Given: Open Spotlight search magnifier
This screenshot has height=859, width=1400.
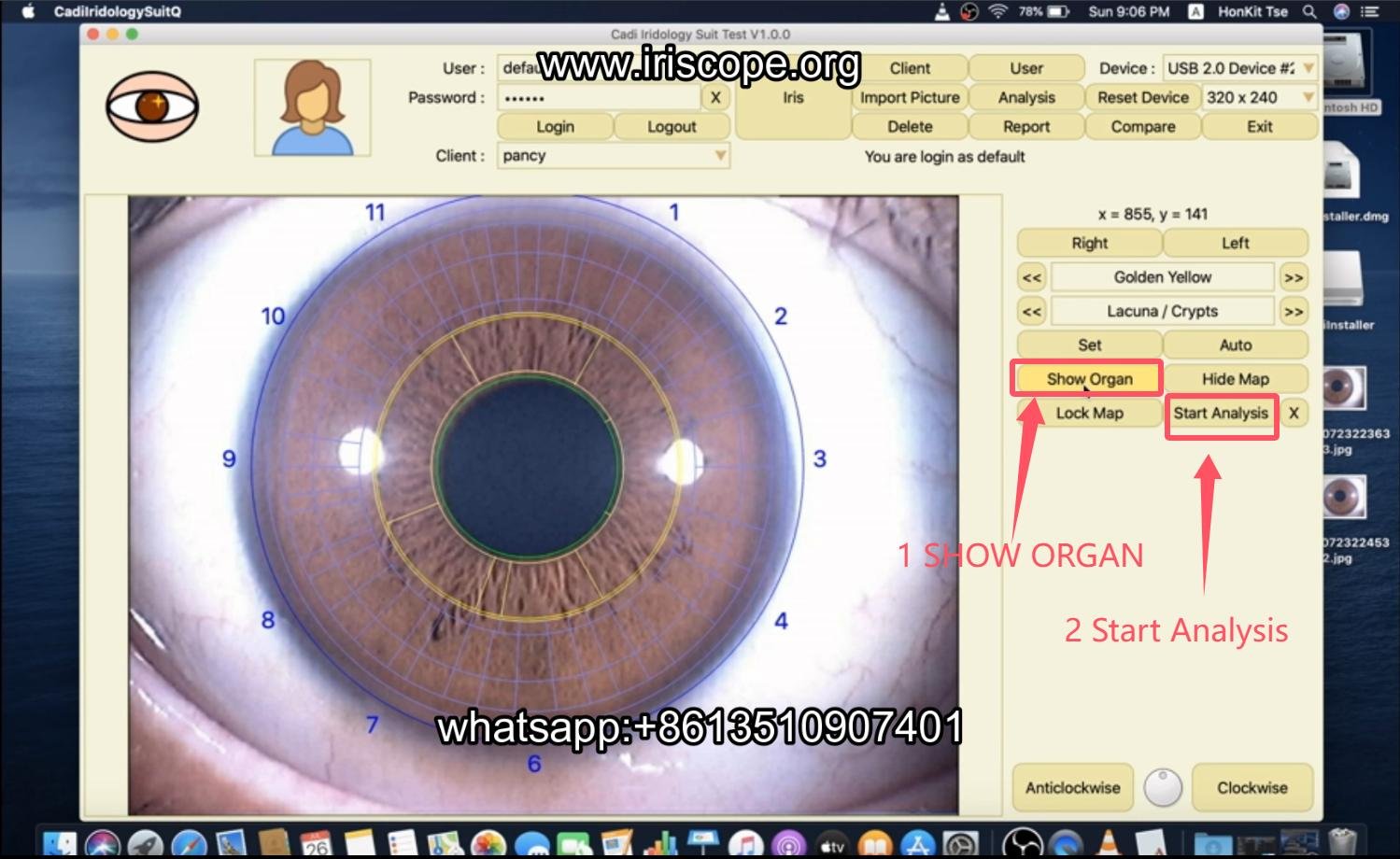Looking at the screenshot, I should click(x=1309, y=11).
